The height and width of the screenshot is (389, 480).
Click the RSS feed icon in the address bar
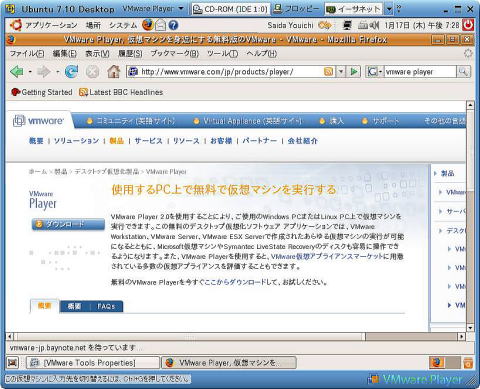coord(328,72)
